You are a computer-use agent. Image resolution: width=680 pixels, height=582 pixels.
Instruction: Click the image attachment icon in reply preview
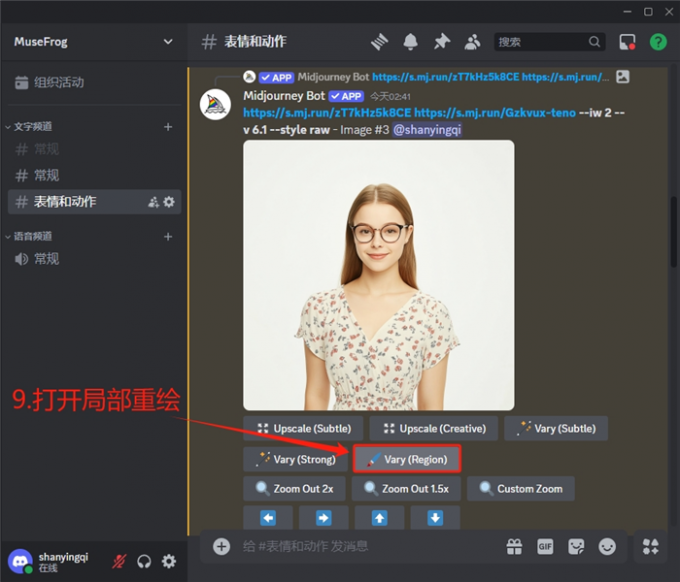click(x=622, y=77)
